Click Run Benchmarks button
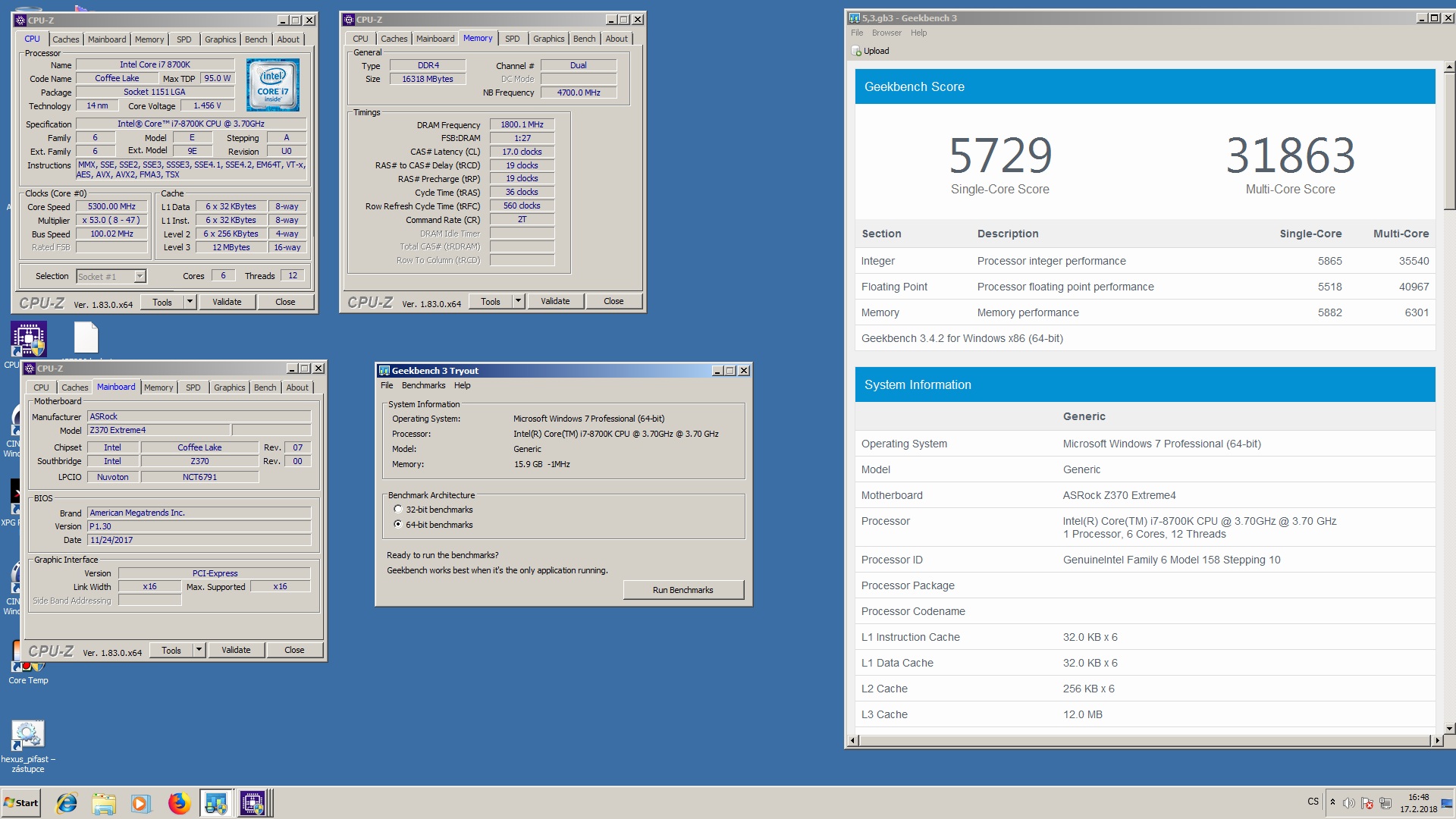The width and height of the screenshot is (1456, 819). pos(683,590)
